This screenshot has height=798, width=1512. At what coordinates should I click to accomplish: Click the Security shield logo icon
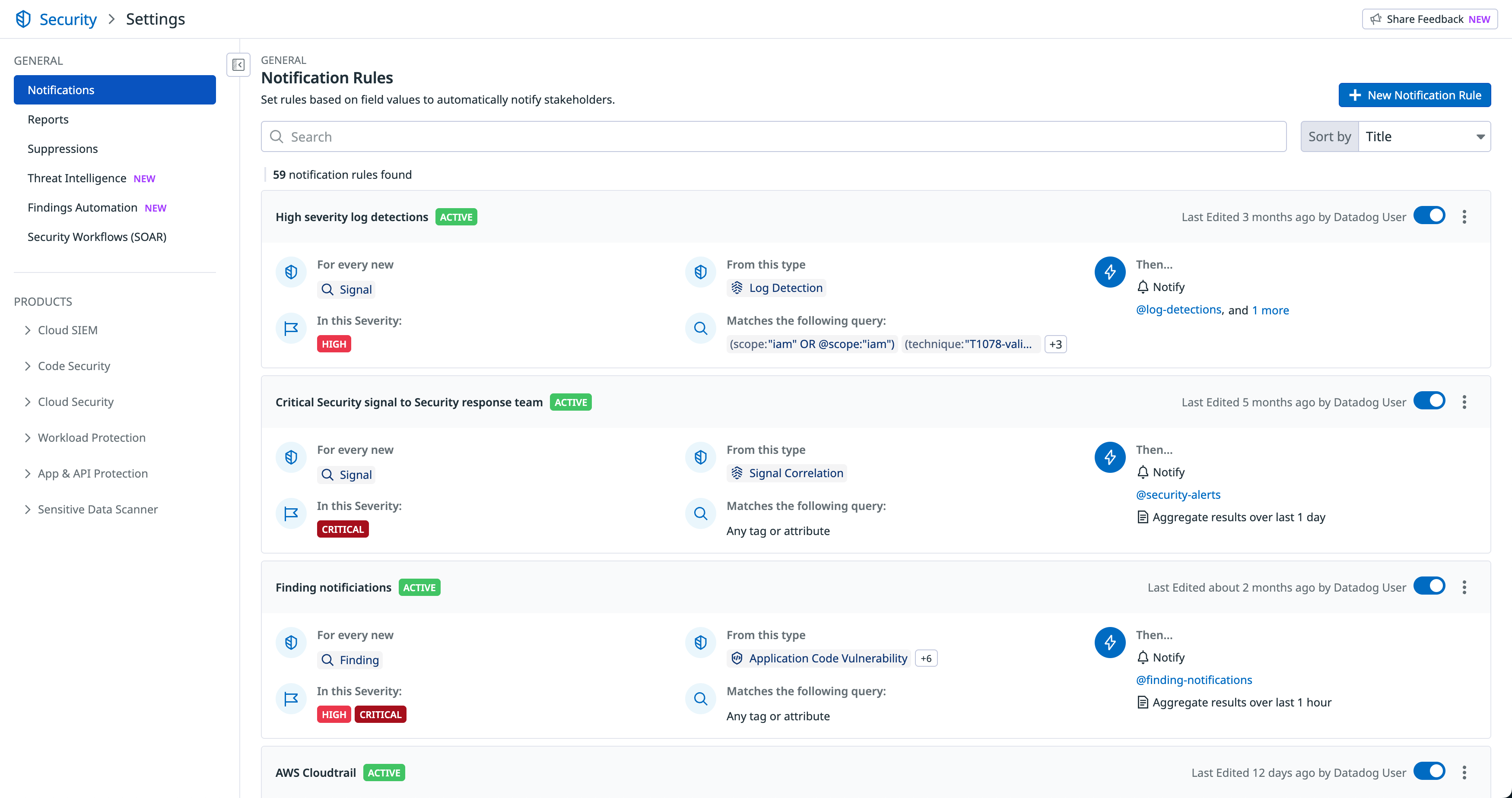23,19
